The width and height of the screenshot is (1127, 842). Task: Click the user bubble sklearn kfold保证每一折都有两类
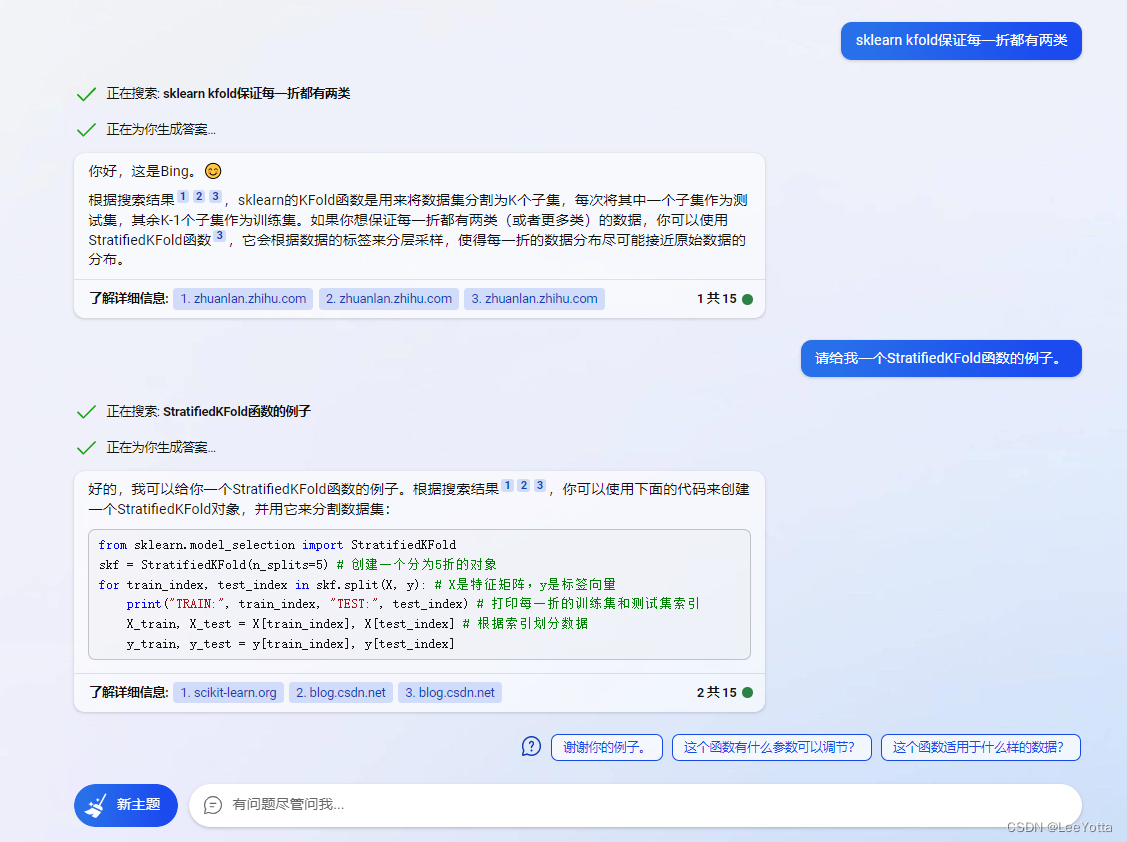[960, 41]
